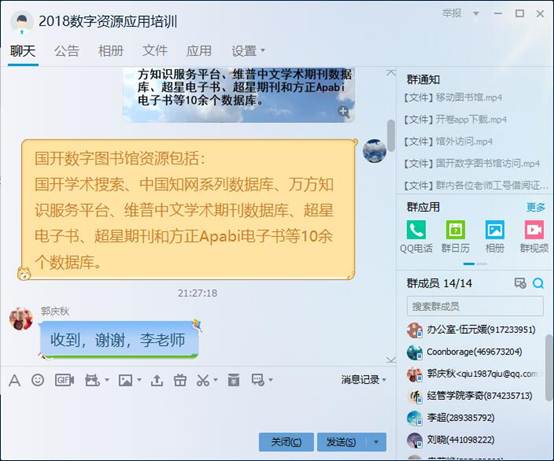Screen dimensions: 554x461
Task: Click the send image icon
Action: (x=126, y=380)
